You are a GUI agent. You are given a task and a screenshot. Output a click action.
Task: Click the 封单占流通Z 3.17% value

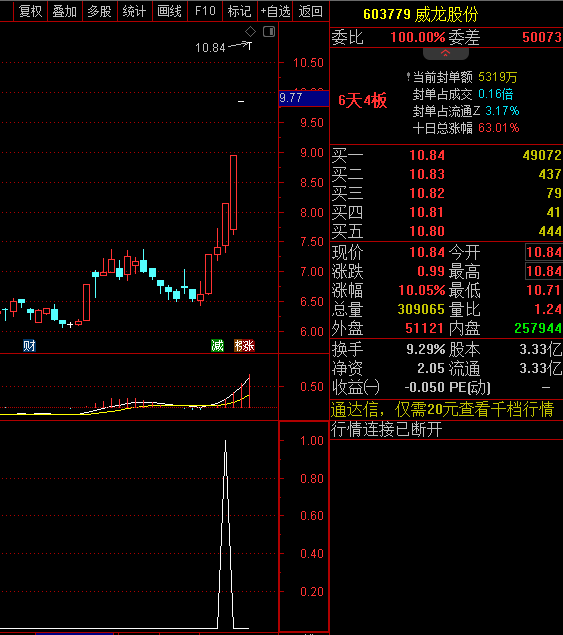pos(502,111)
